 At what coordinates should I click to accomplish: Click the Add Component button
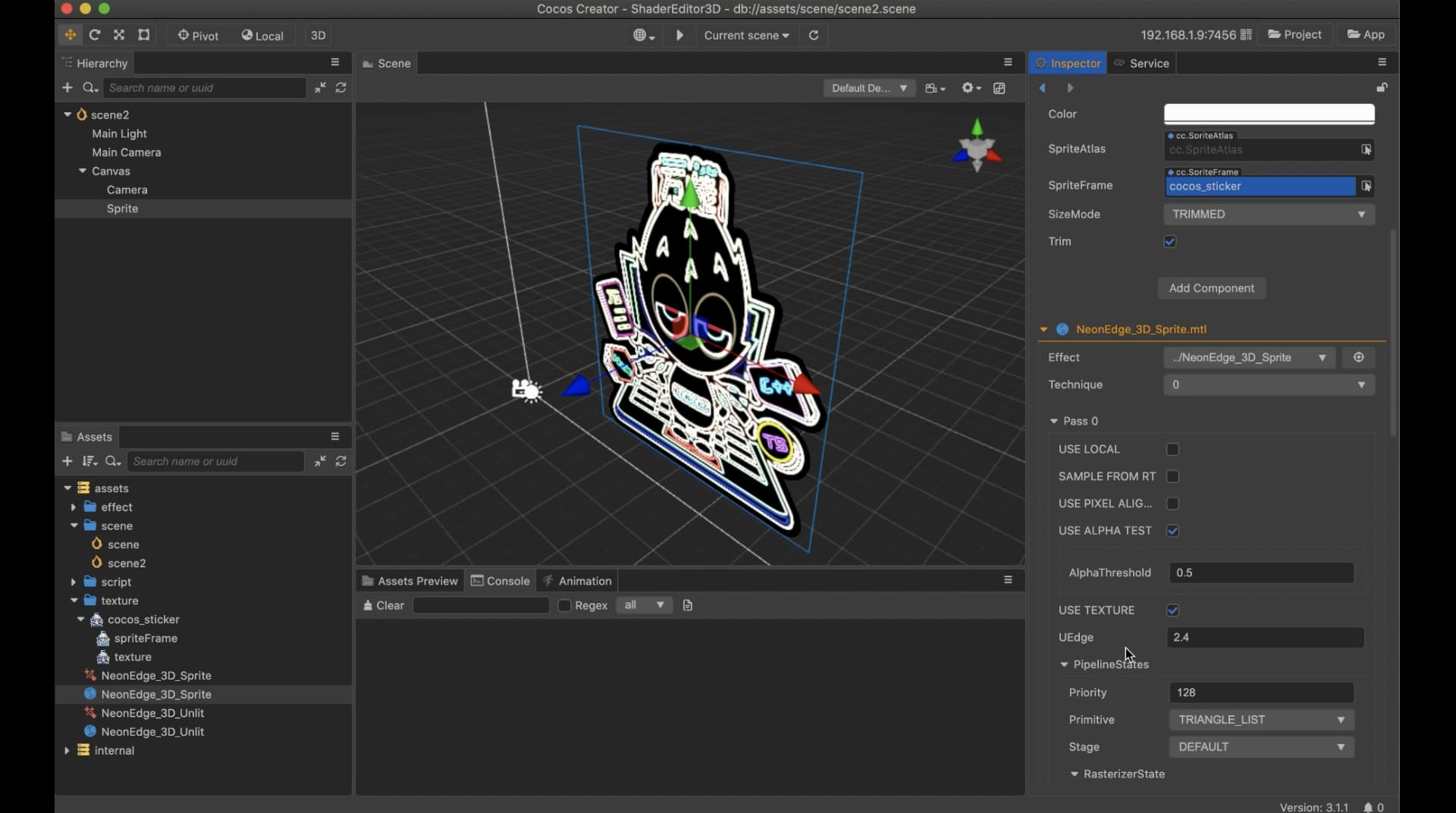point(1211,288)
